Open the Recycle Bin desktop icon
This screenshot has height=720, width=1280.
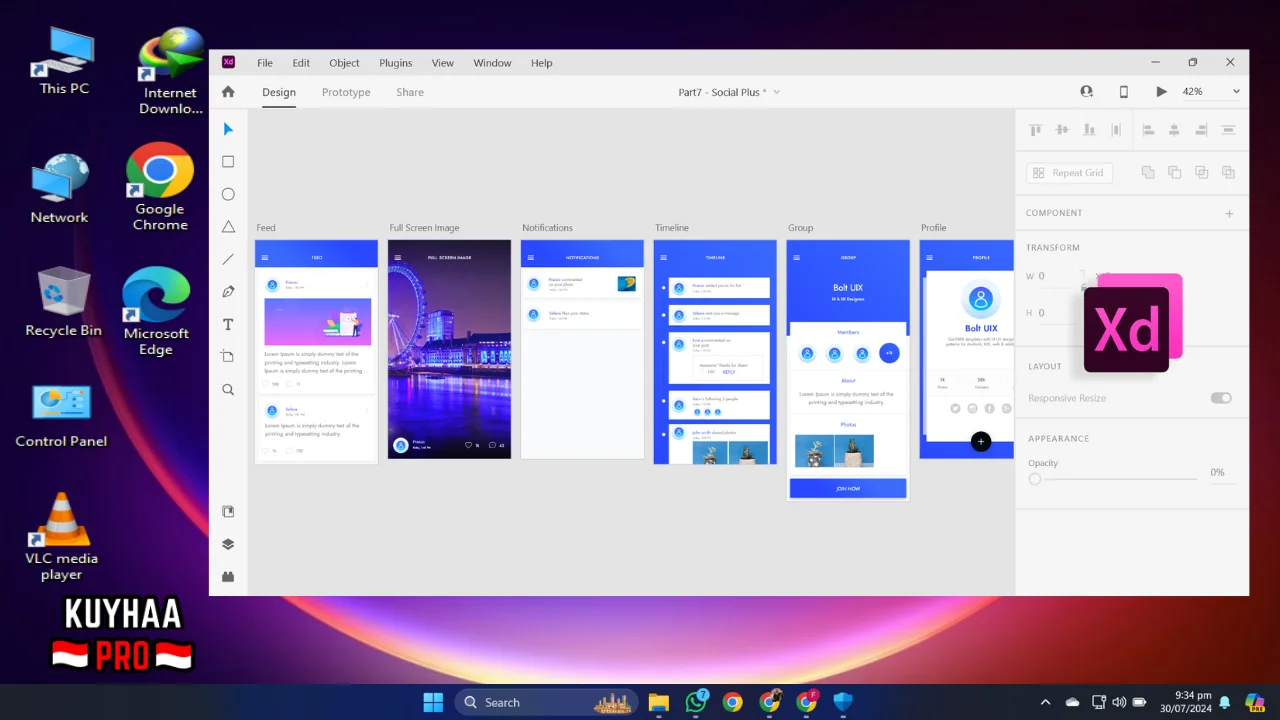[64, 301]
